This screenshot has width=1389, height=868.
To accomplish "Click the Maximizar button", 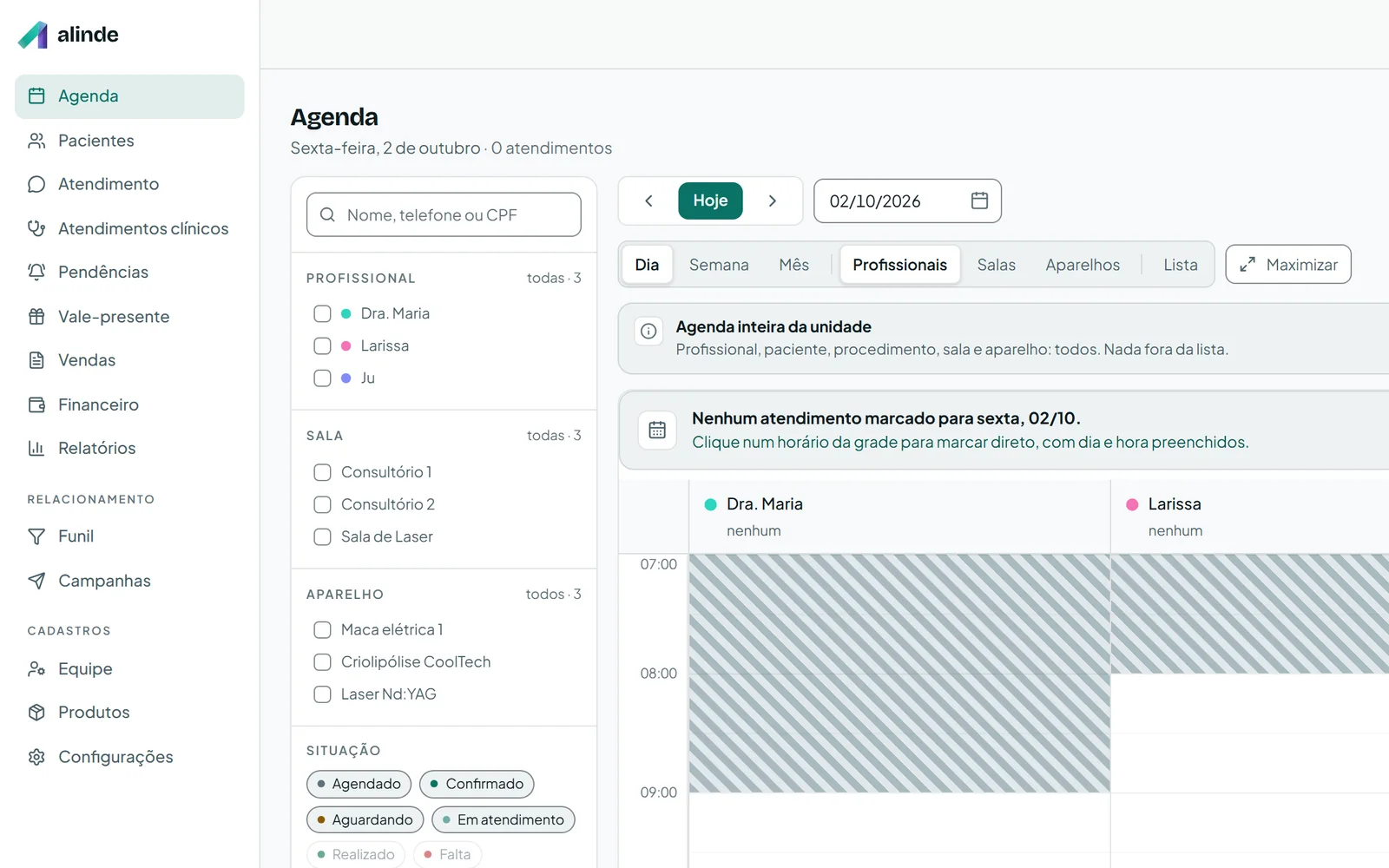I will (x=1288, y=265).
